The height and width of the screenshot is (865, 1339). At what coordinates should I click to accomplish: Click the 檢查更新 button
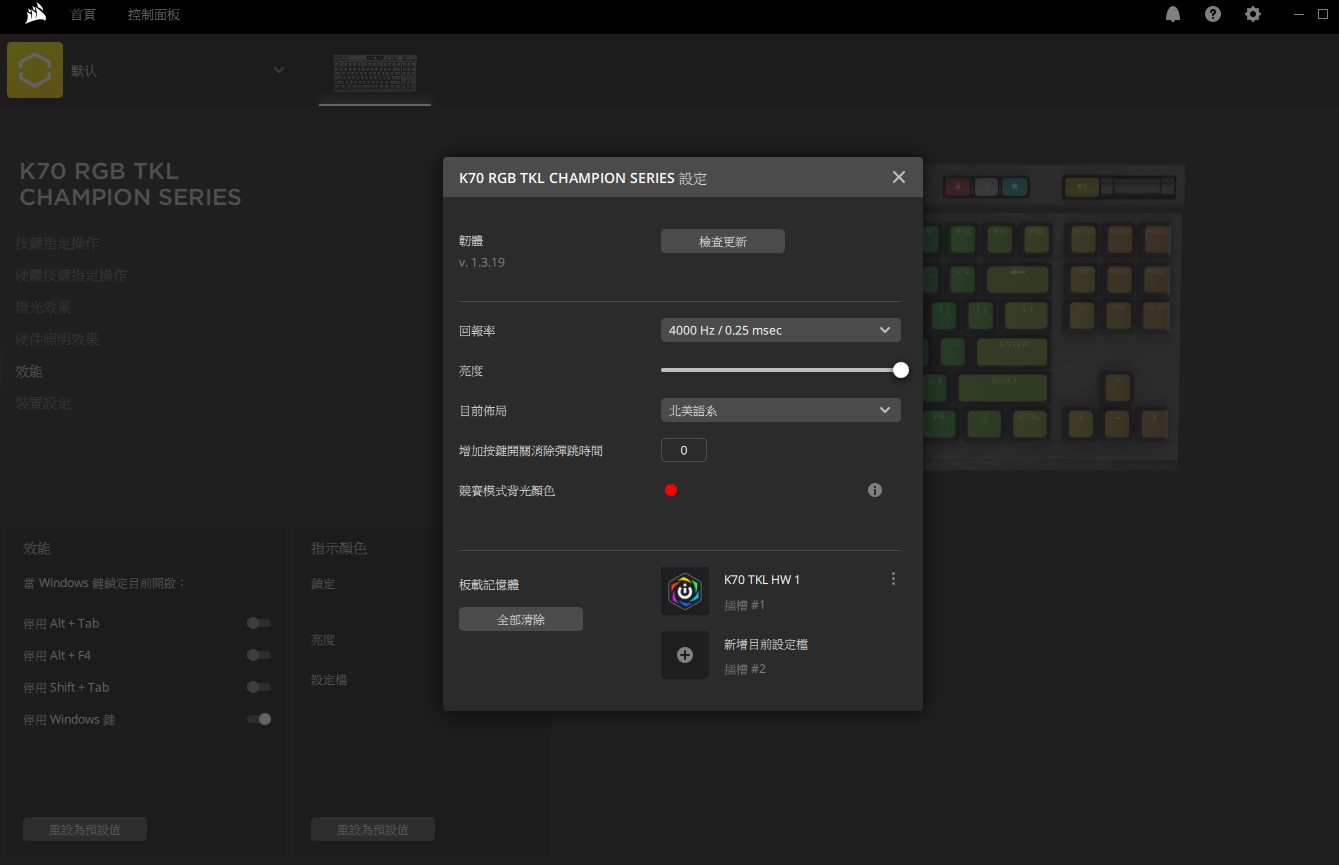[723, 242]
